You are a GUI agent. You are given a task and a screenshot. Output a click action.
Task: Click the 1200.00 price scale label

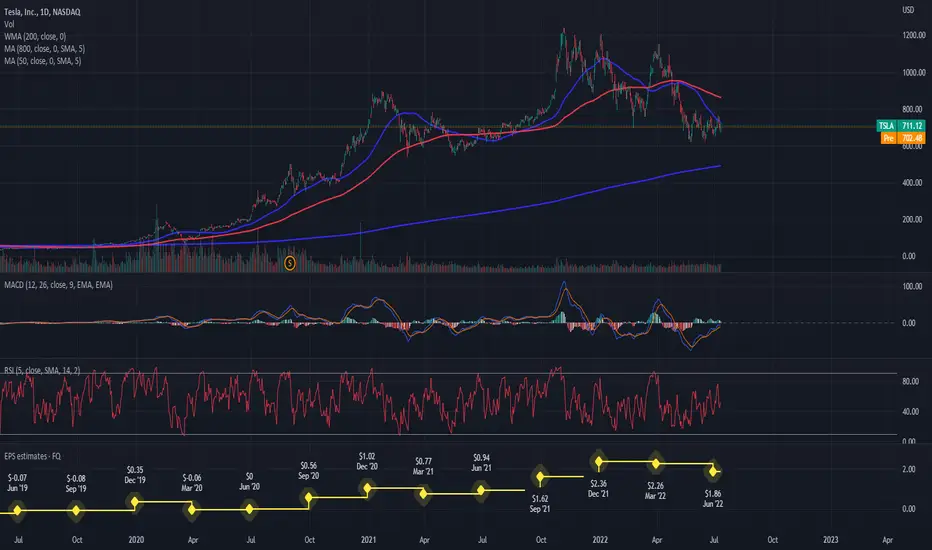913,36
